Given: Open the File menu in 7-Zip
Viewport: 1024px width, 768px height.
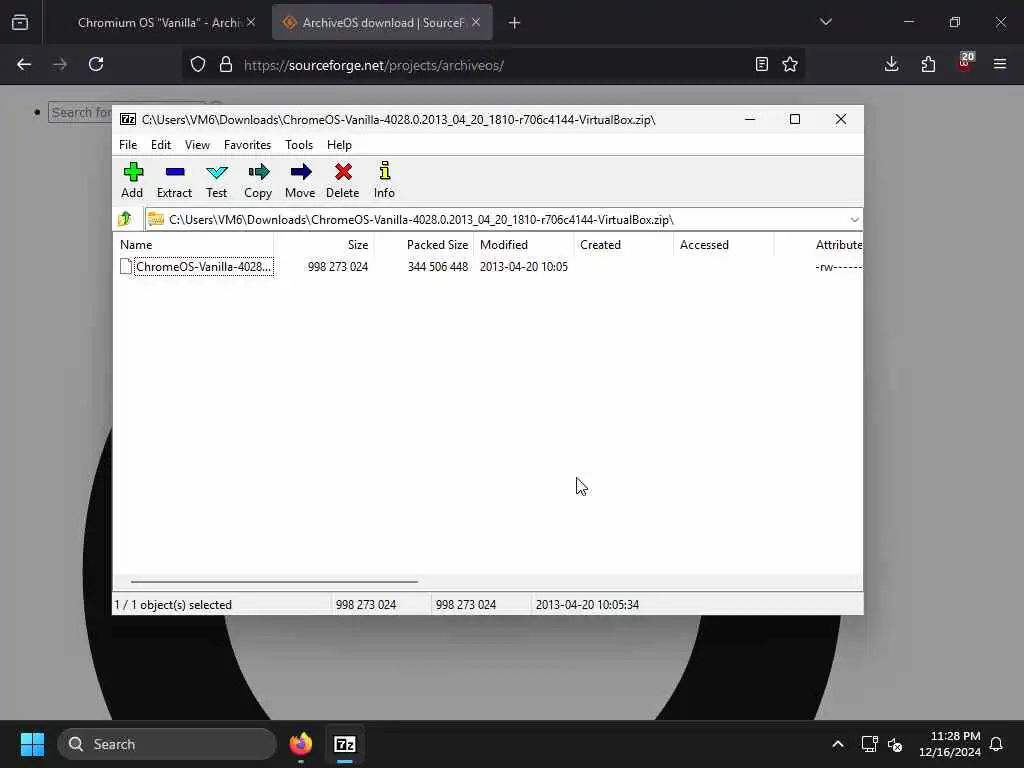Looking at the screenshot, I should click(x=128, y=145).
